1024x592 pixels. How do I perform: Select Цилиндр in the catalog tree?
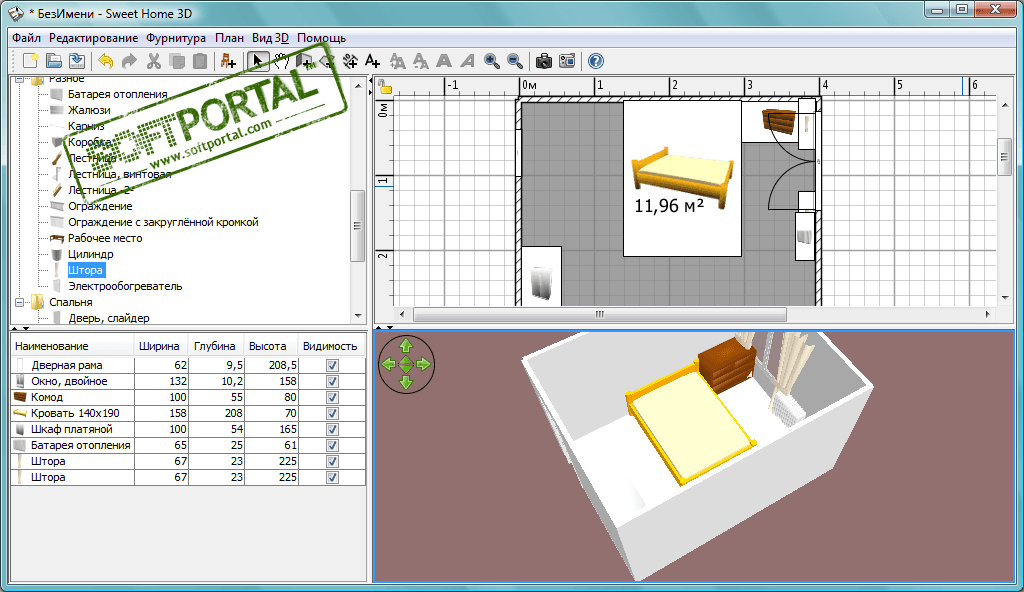(x=91, y=254)
